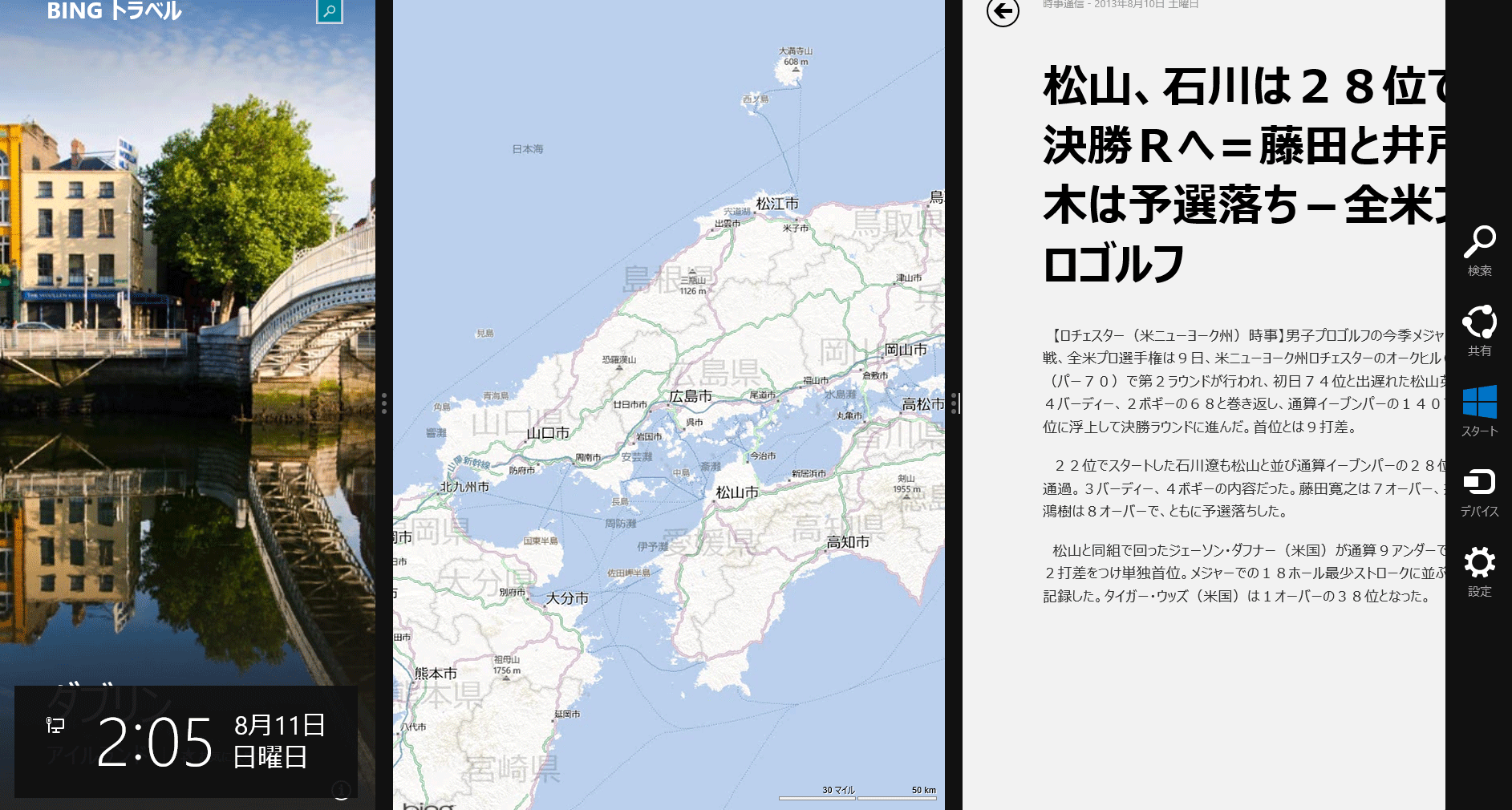This screenshot has width=1512, height=810.
Task: Click the paragraph beginning 松山と同組で回った
Action: point(1244,573)
